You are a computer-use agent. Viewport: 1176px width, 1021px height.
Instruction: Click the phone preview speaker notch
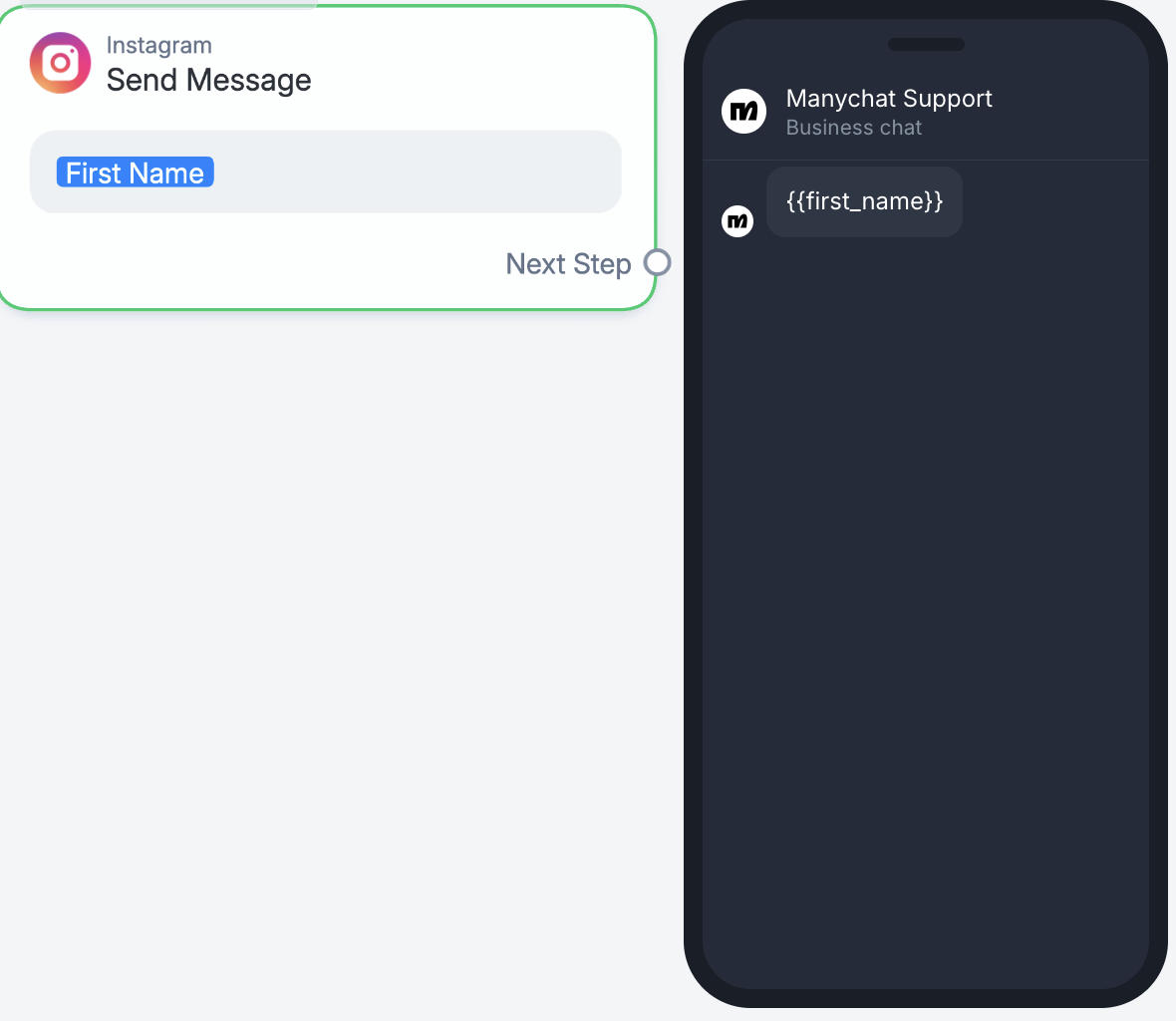[926, 45]
